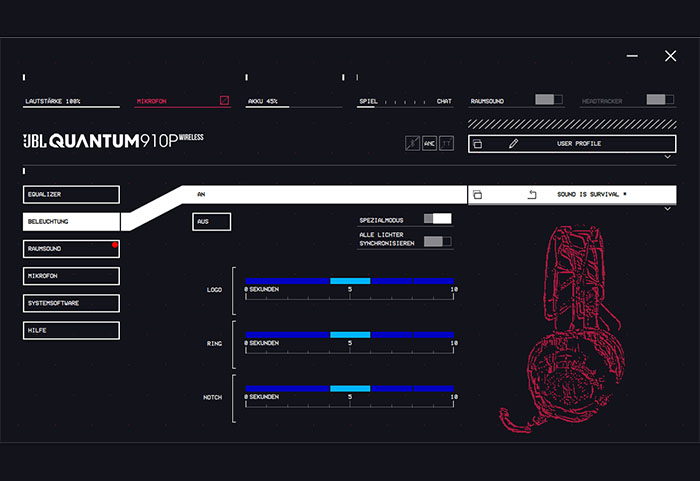Click the CHAT label on balance slider

[444, 101]
